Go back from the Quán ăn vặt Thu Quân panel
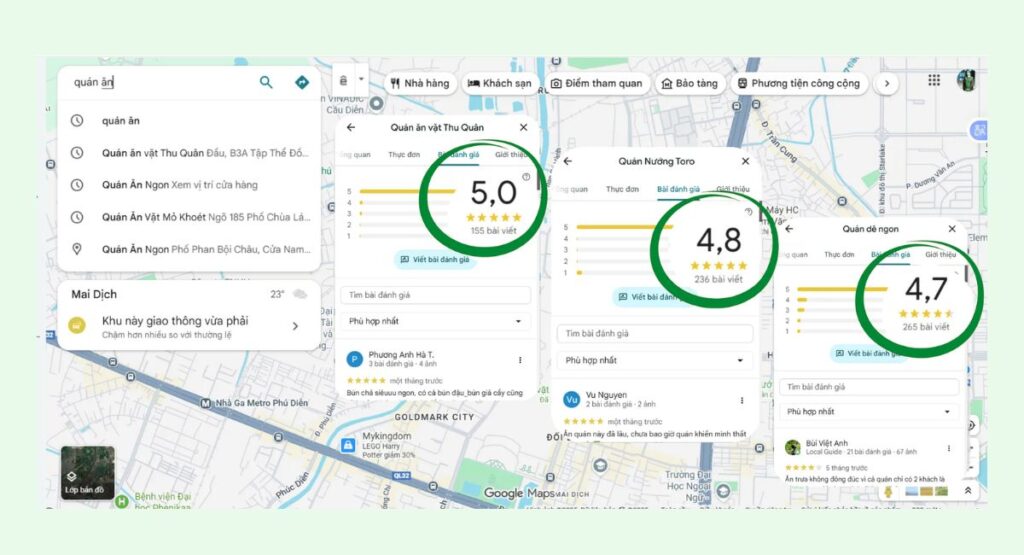 point(350,128)
